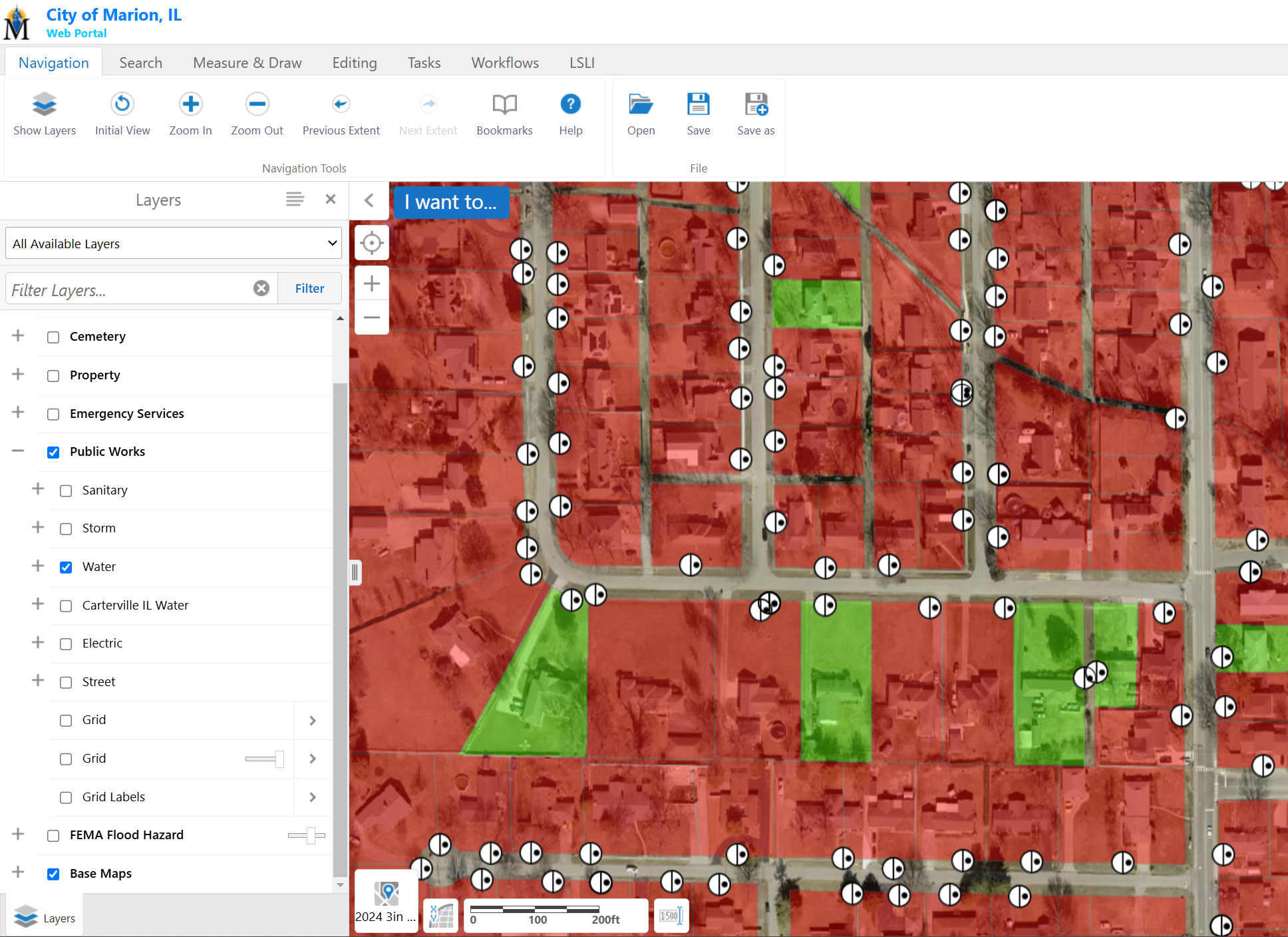Click the Save as icon

tap(756, 104)
